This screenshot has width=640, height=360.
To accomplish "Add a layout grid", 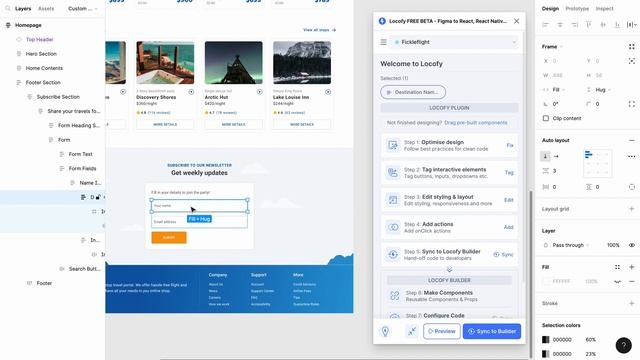I will pos(631,209).
